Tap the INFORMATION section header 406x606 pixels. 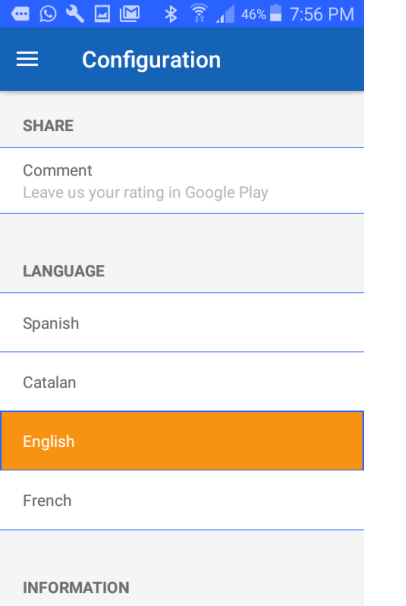(76, 587)
